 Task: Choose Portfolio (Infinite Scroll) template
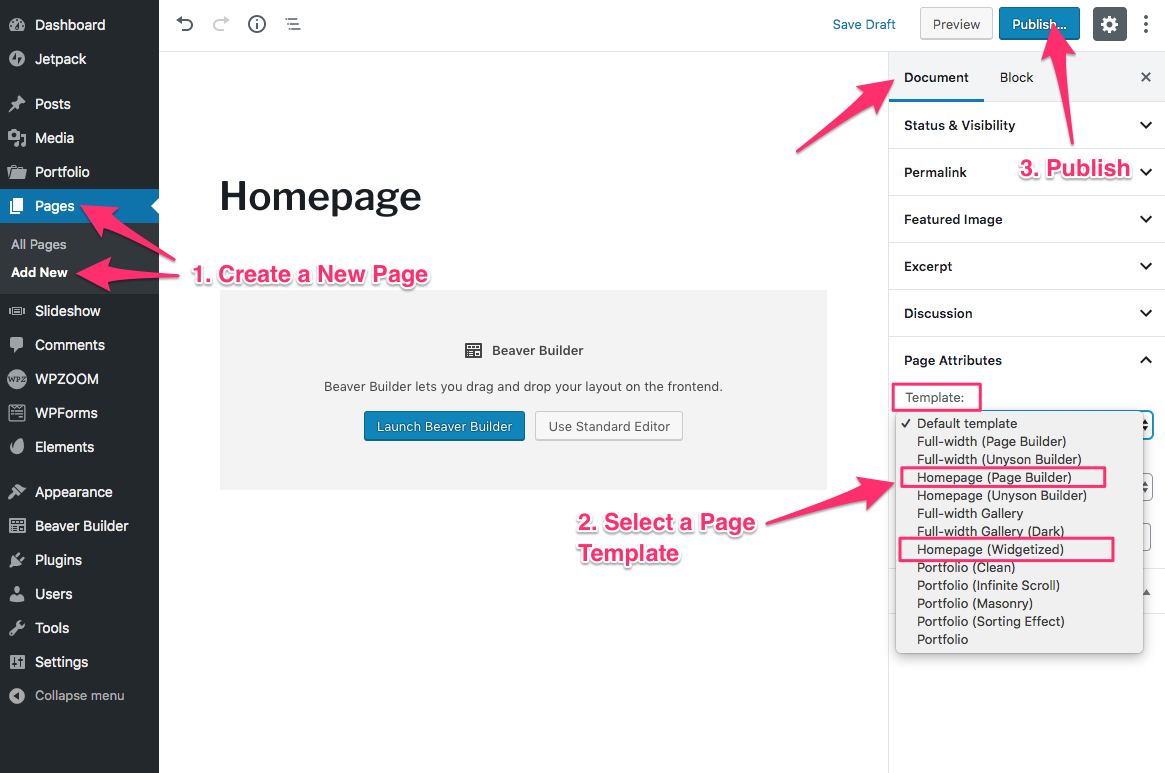(x=1019, y=586)
